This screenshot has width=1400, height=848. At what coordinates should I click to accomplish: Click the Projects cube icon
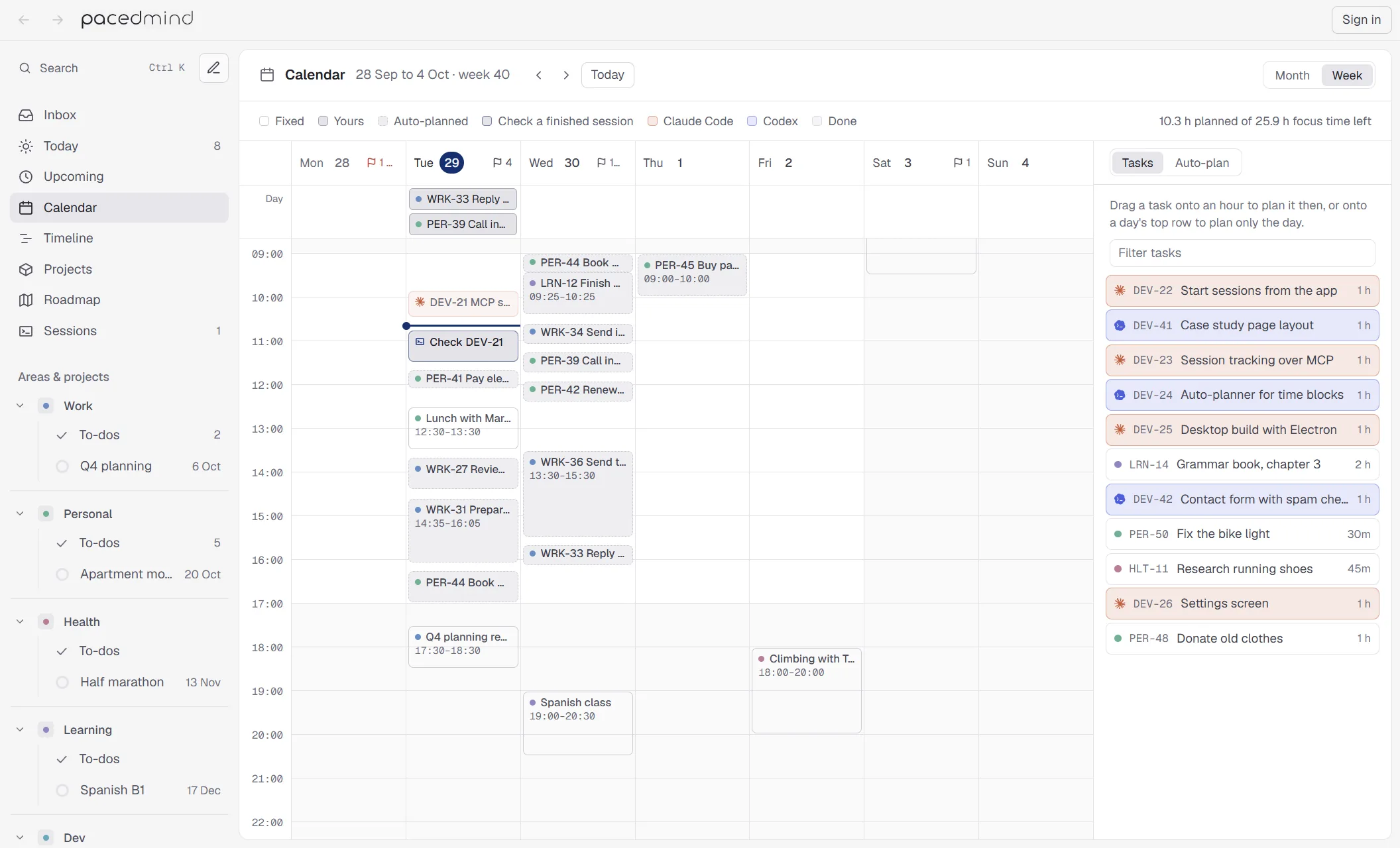(x=26, y=270)
